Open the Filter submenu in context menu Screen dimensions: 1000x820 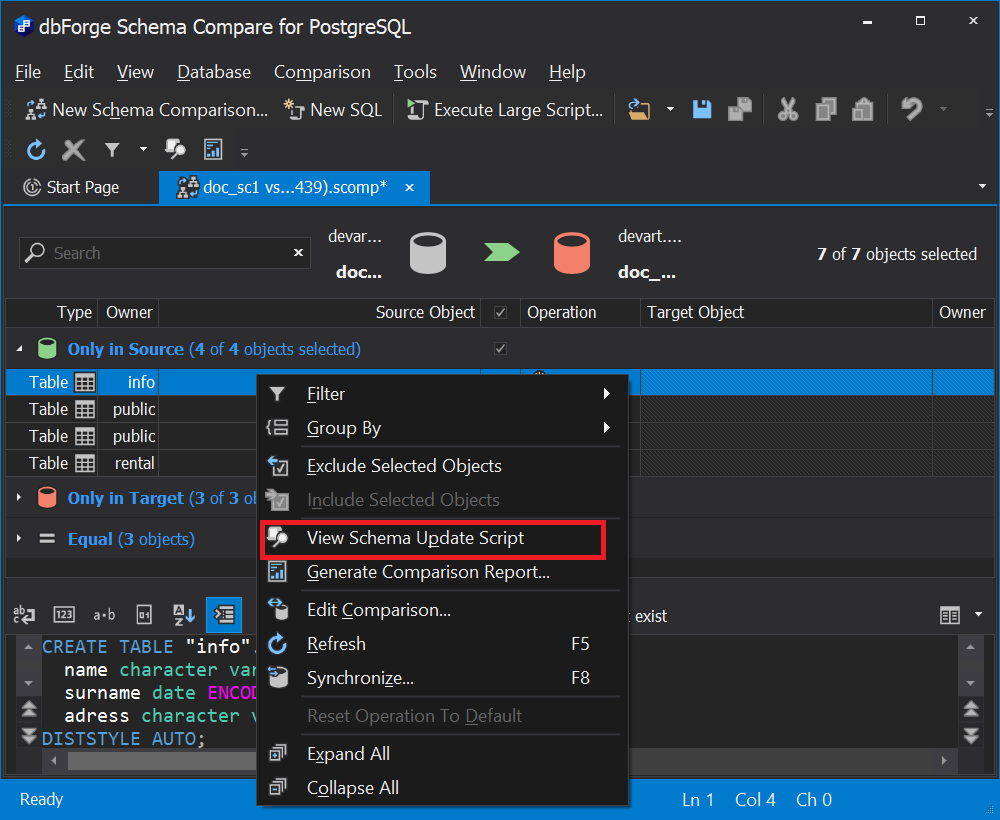tap(442, 394)
